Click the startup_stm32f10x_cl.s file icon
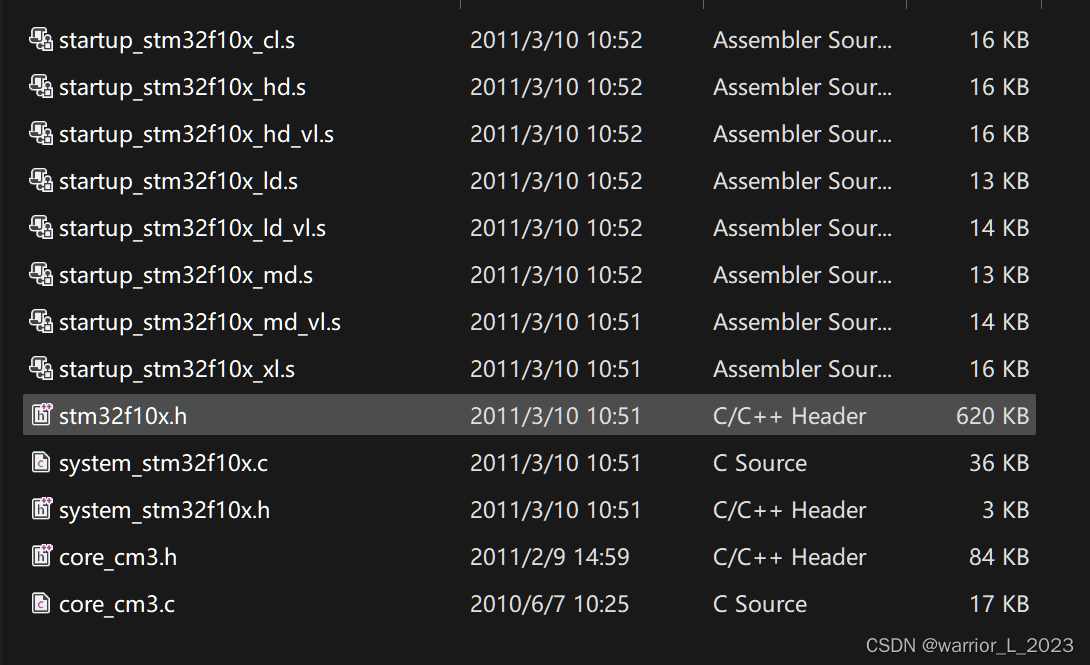Screen dimensions: 1090x665 click(41, 40)
